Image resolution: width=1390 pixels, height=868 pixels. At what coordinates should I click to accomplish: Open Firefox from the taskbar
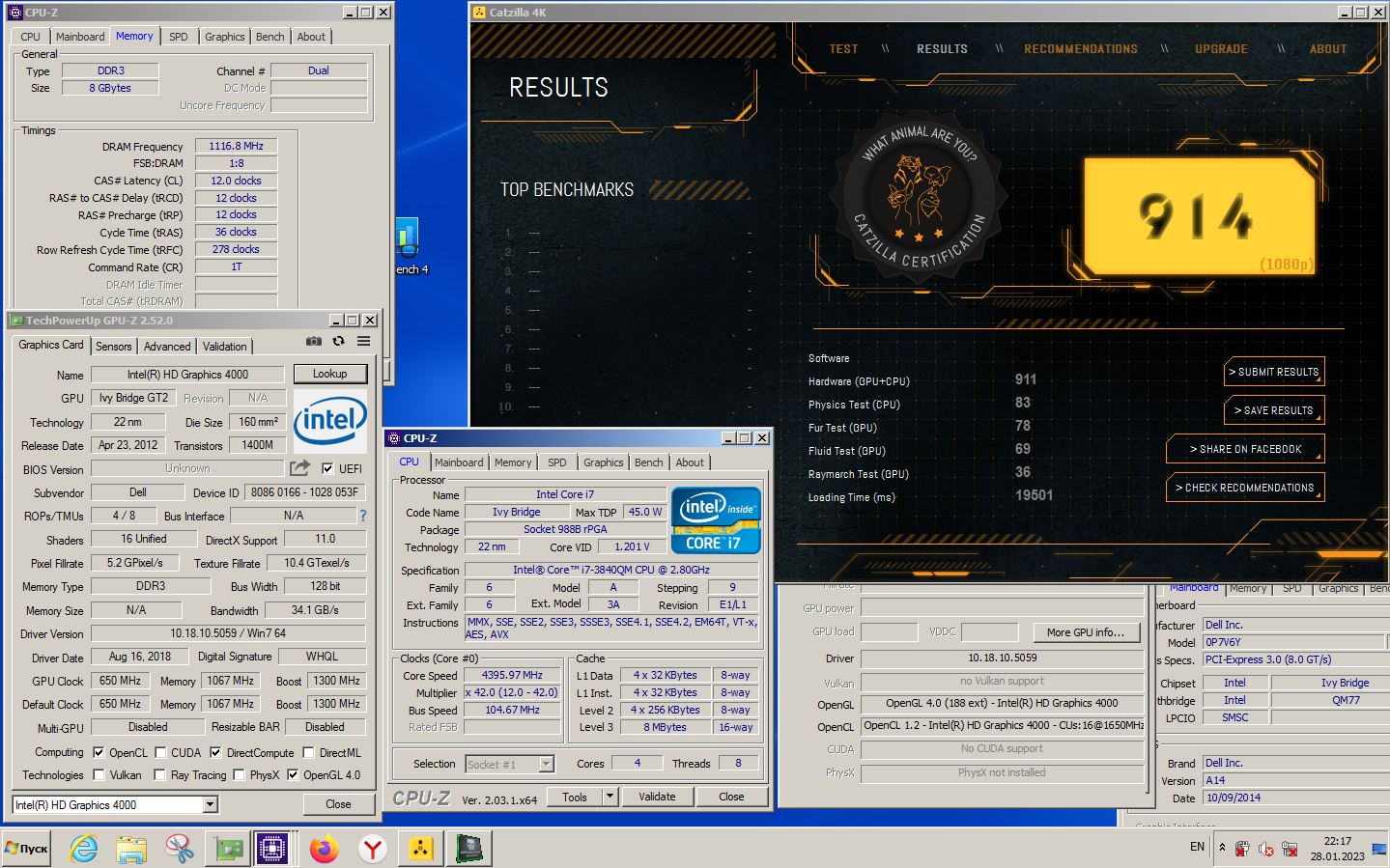pos(325,849)
